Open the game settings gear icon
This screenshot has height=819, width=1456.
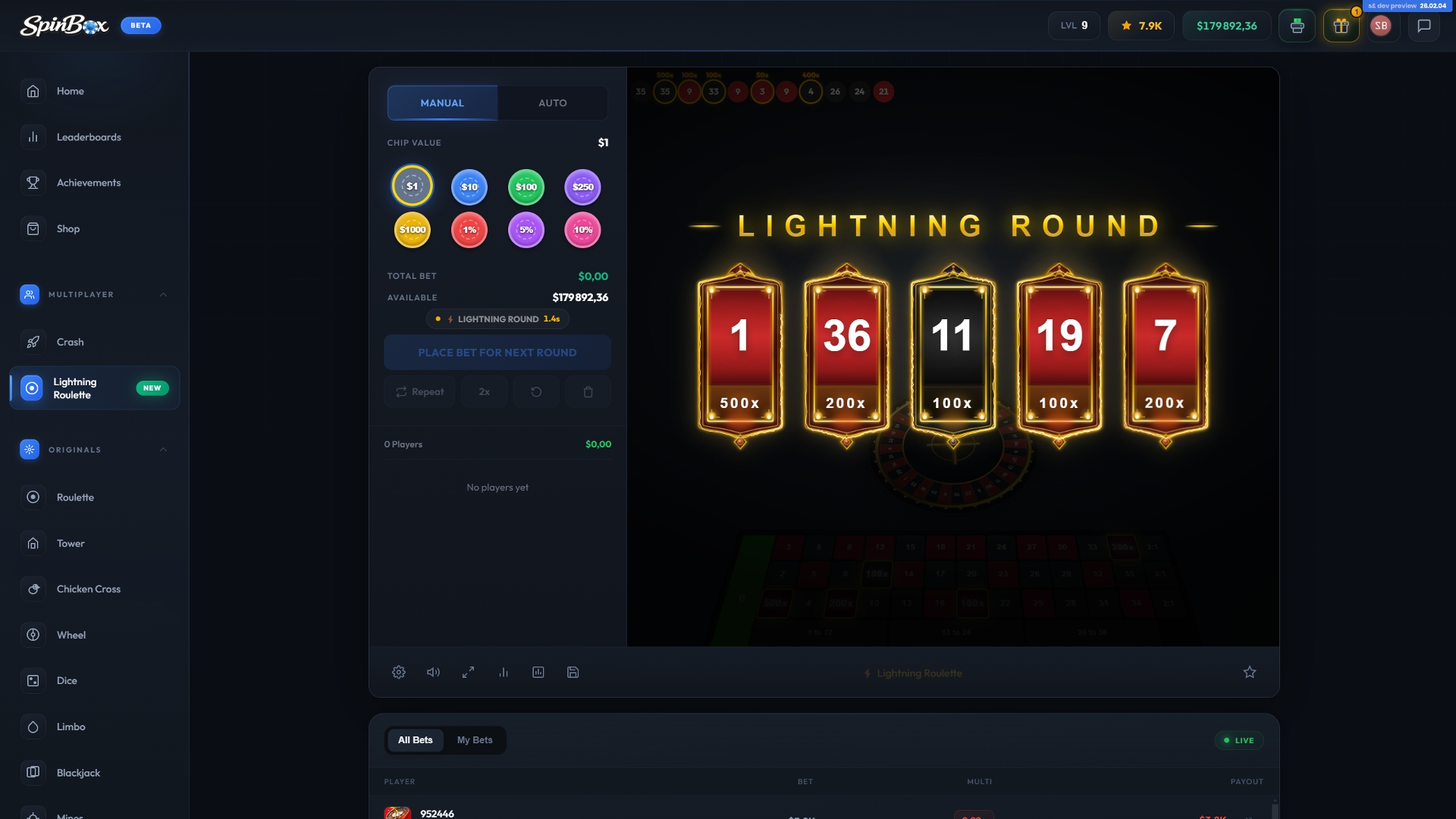(399, 673)
